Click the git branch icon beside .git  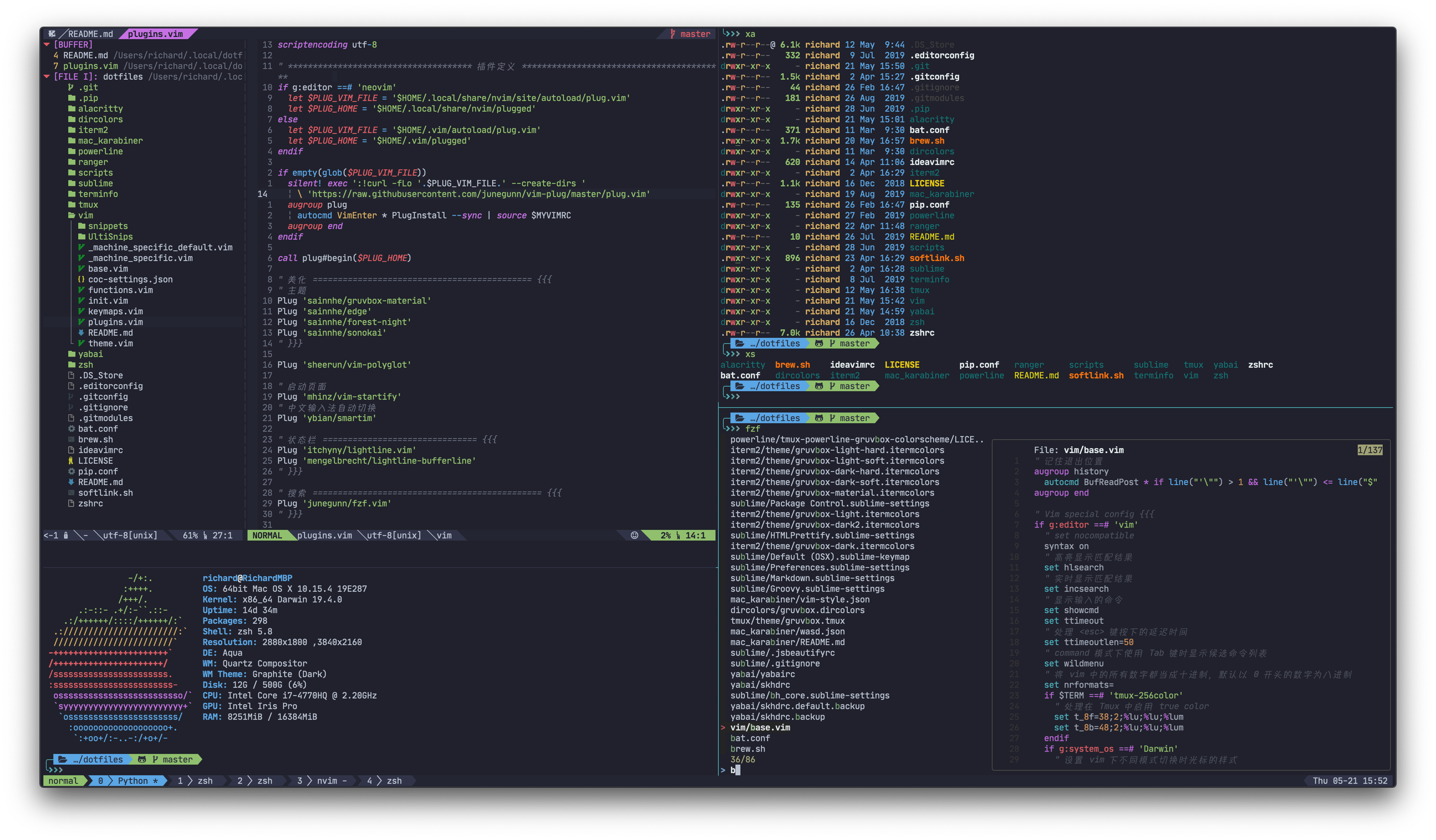point(71,87)
